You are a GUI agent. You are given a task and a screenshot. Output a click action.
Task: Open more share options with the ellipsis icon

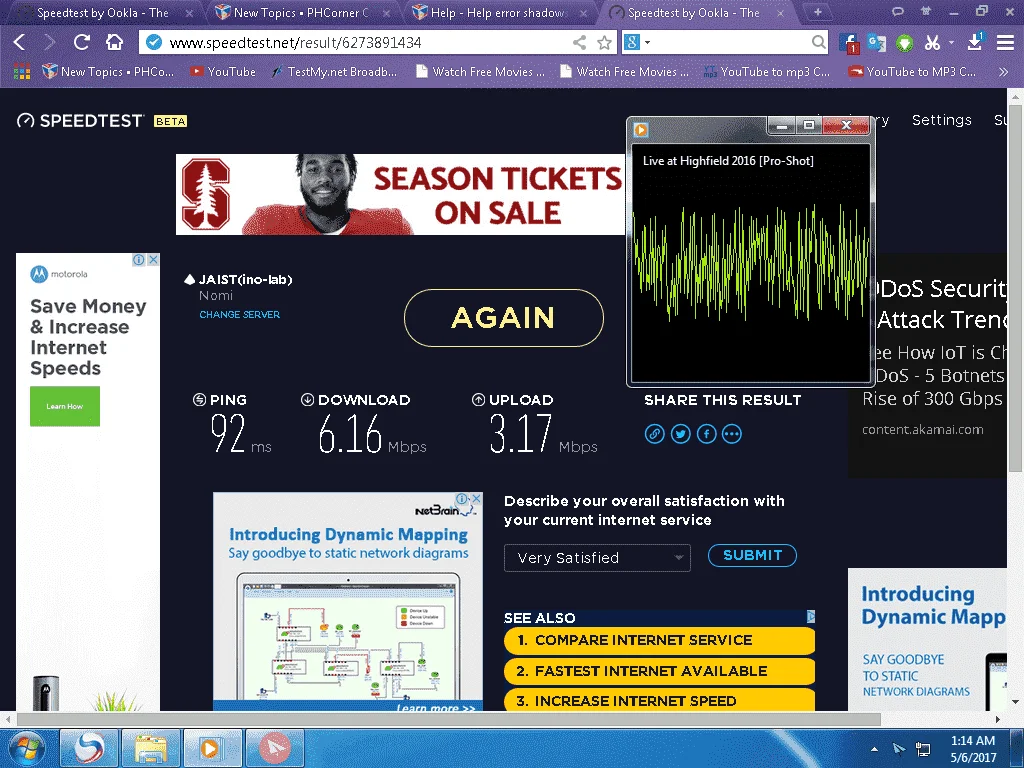[x=731, y=434]
